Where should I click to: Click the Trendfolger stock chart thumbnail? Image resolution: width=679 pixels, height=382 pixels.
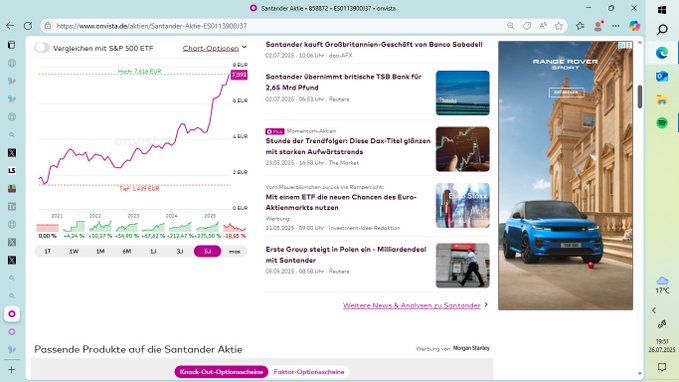[462, 149]
